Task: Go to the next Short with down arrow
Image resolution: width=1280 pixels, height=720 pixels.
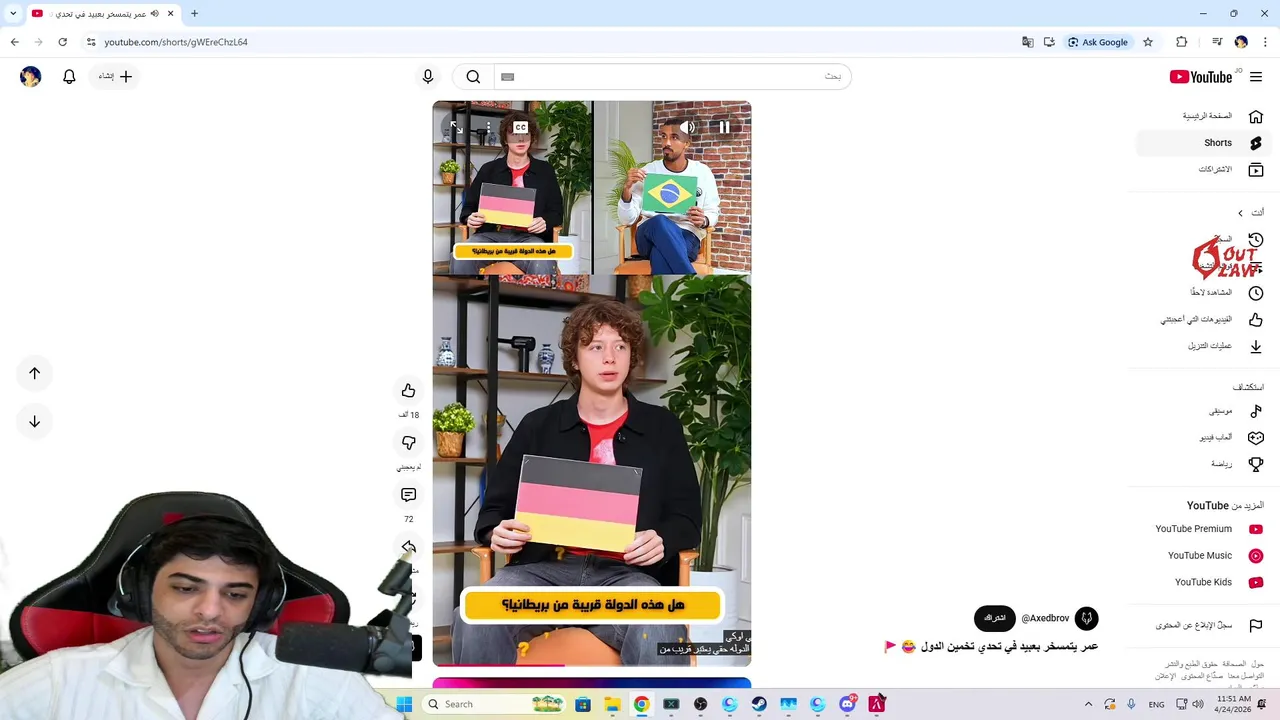Action: pos(34,421)
